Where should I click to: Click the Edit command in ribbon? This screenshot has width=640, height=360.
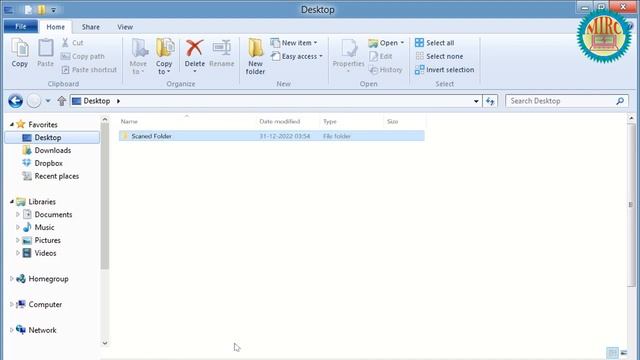point(380,56)
